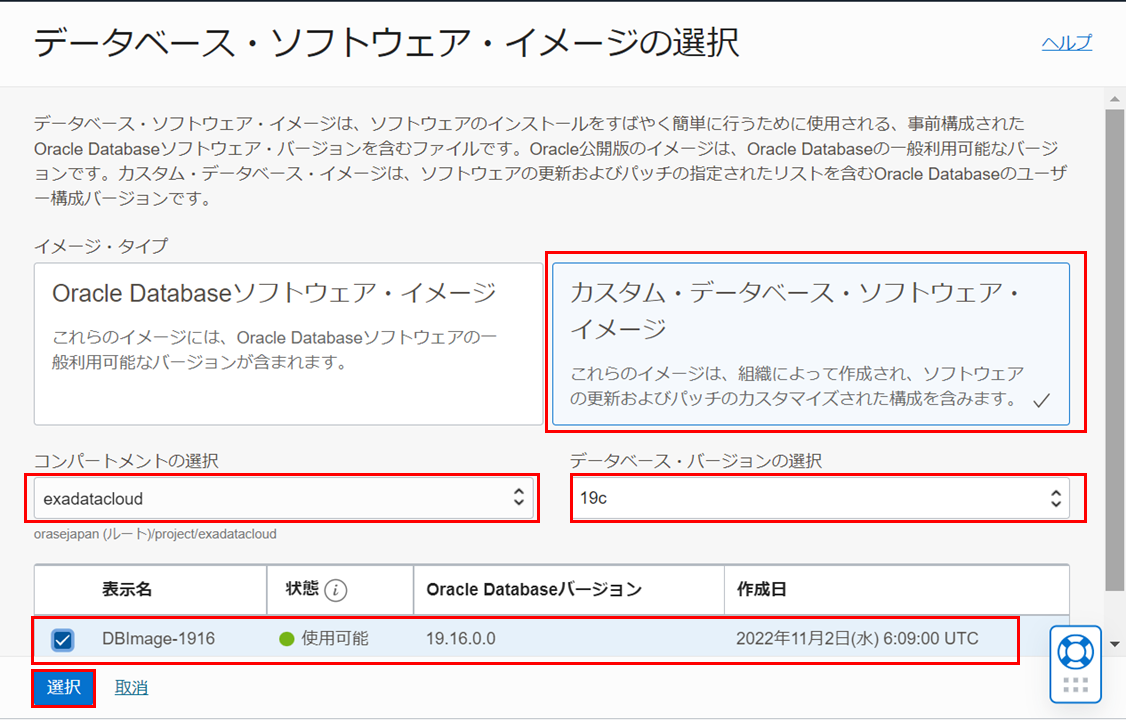Open the ヘルプ link
The height and width of the screenshot is (720, 1126).
point(1066,42)
